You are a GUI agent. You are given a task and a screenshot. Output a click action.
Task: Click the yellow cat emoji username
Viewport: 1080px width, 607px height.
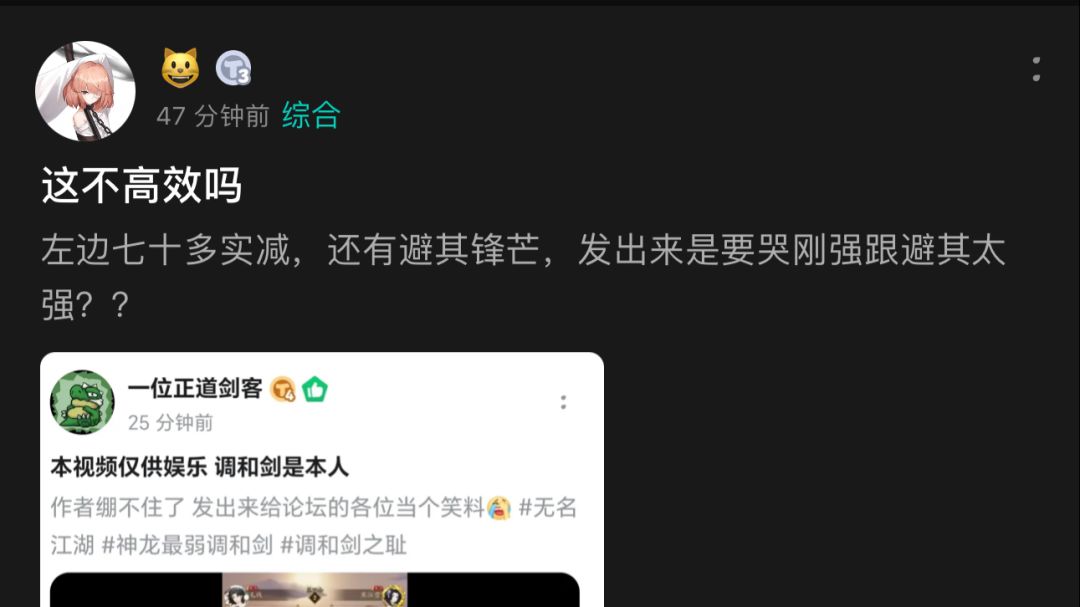180,68
